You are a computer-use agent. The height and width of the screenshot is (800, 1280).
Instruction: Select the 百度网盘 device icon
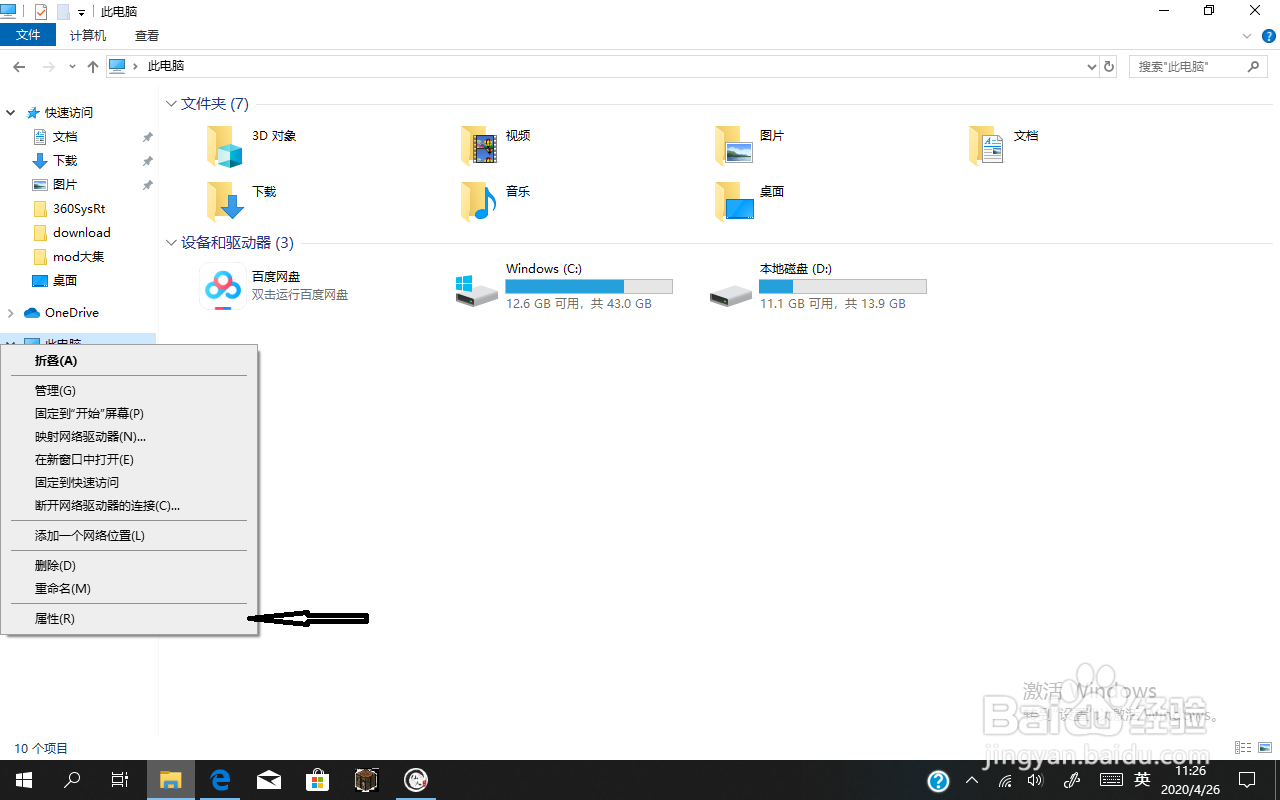pos(222,288)
